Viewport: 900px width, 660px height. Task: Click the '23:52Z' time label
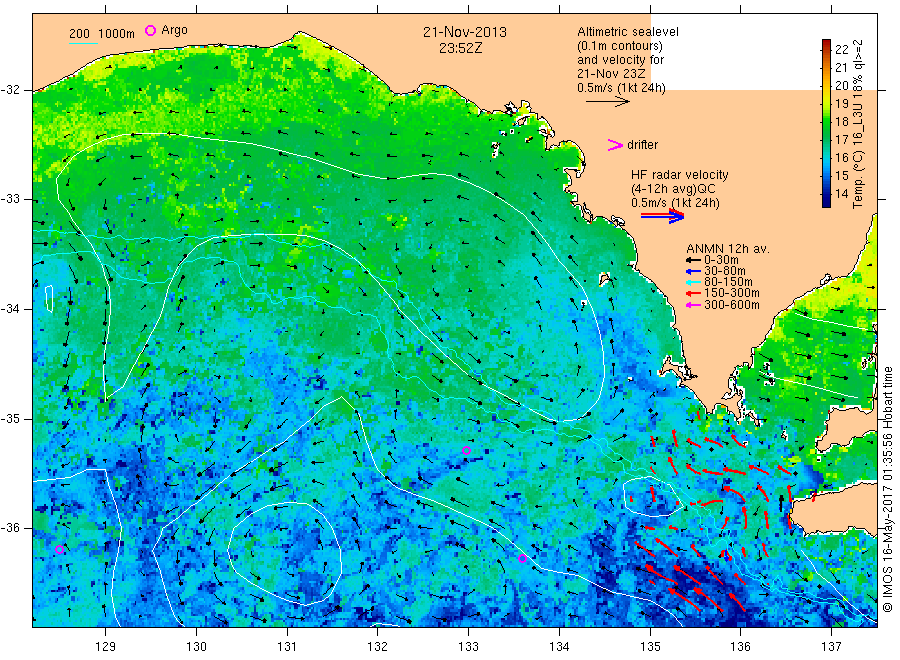pyautogui.click(x=461, y=48)
